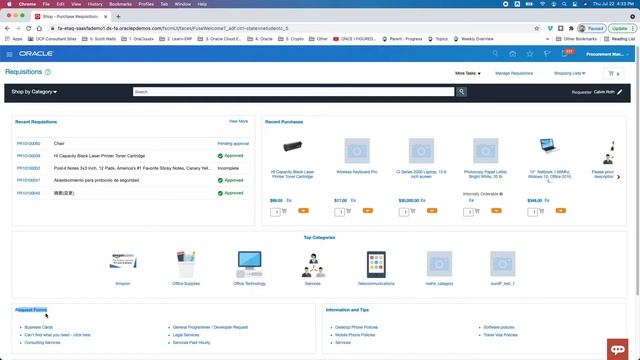This screenshot has height=360, width=640.
Task: Reload the page in Chrome
Action: tap(29, 28)
